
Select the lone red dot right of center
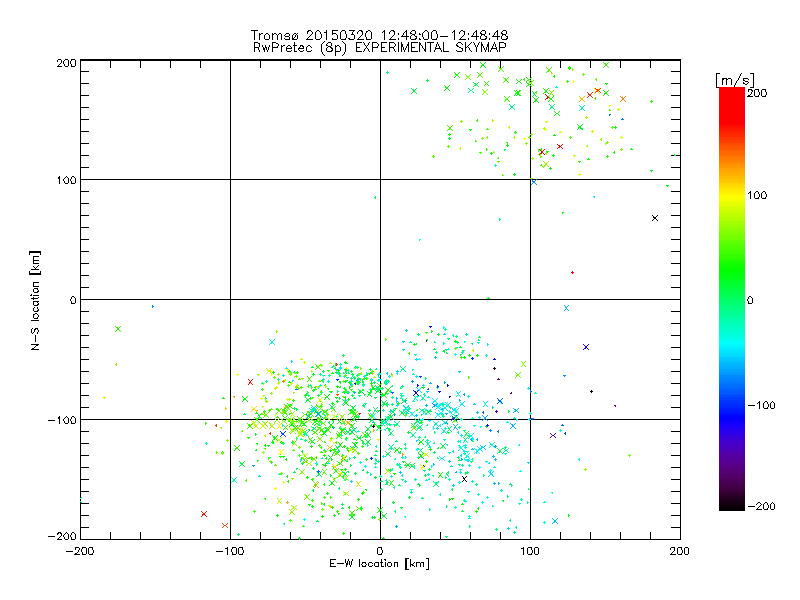[x=572, y=273]
